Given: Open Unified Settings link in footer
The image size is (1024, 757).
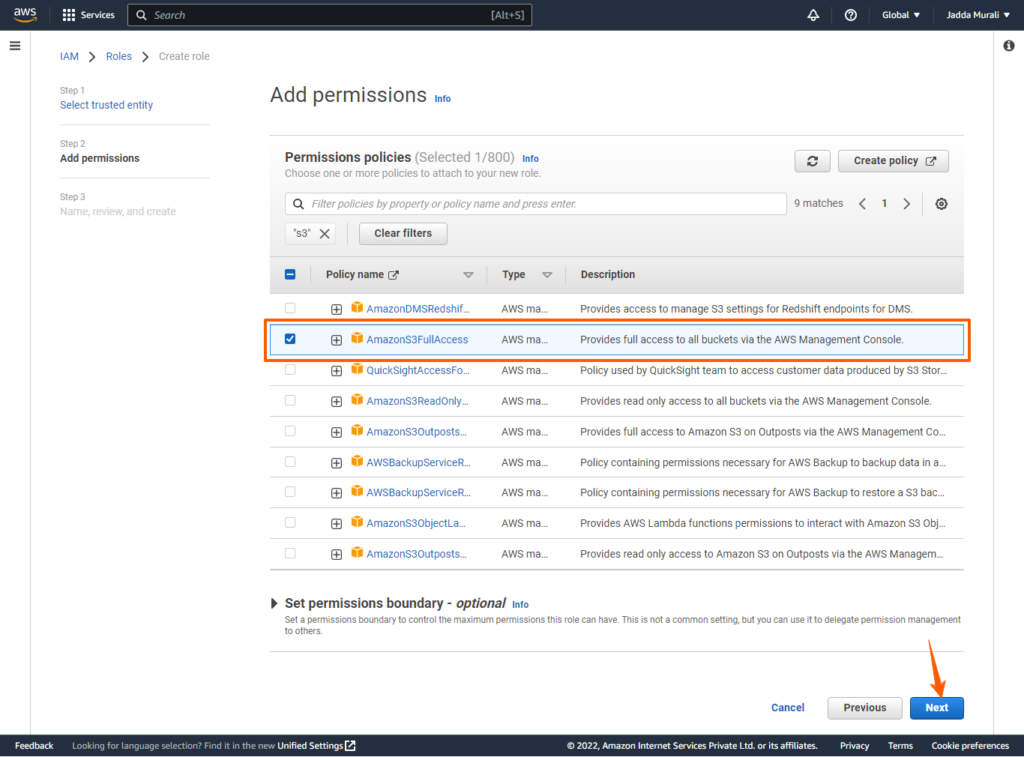Looking at the screenshot, I should [x=316, y=746].
